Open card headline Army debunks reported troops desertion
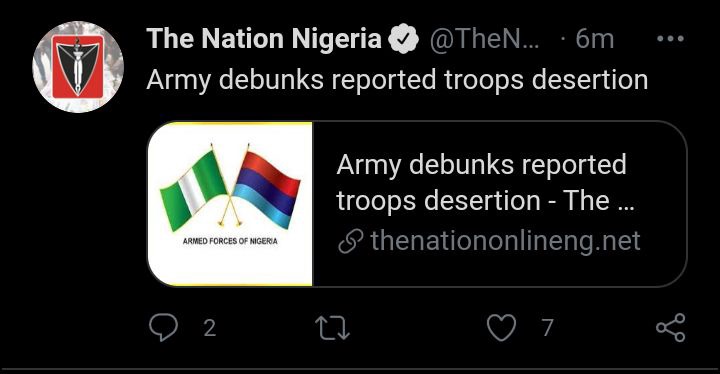Screen dimensions: 720x374 point(485,182)
